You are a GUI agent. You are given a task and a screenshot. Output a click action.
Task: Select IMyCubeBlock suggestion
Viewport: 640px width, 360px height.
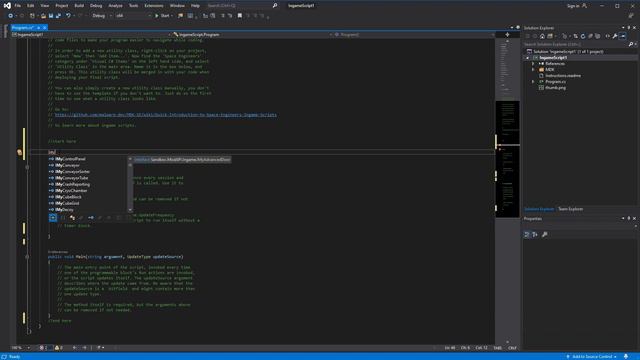point(68,197)
